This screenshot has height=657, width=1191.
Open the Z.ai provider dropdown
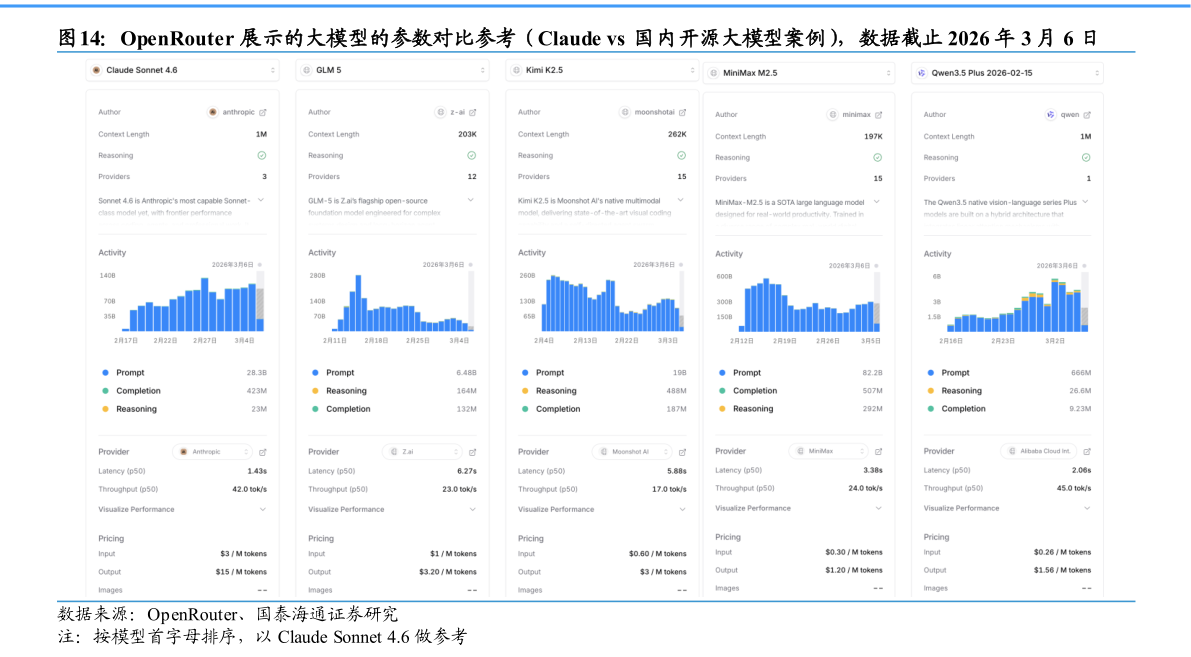[x=421, y=452]
